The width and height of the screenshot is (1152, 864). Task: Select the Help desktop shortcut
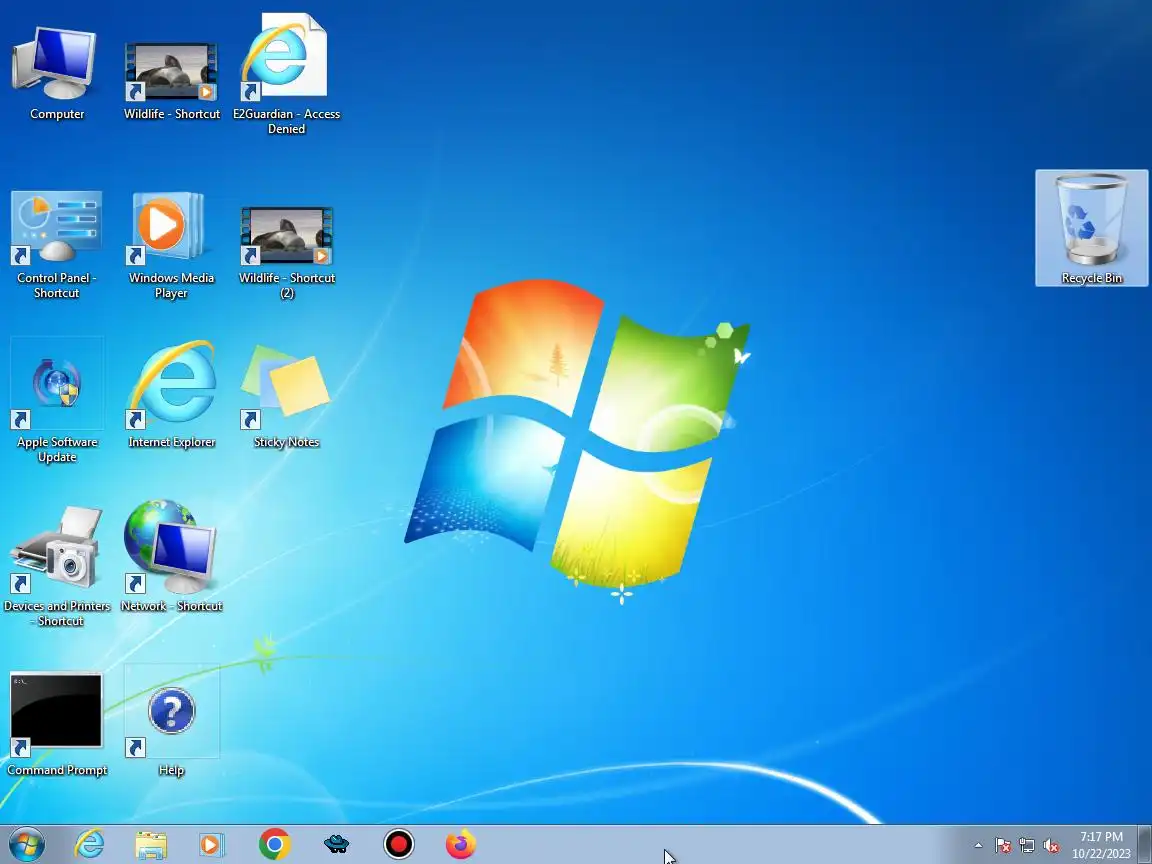[x=171, y=721]
